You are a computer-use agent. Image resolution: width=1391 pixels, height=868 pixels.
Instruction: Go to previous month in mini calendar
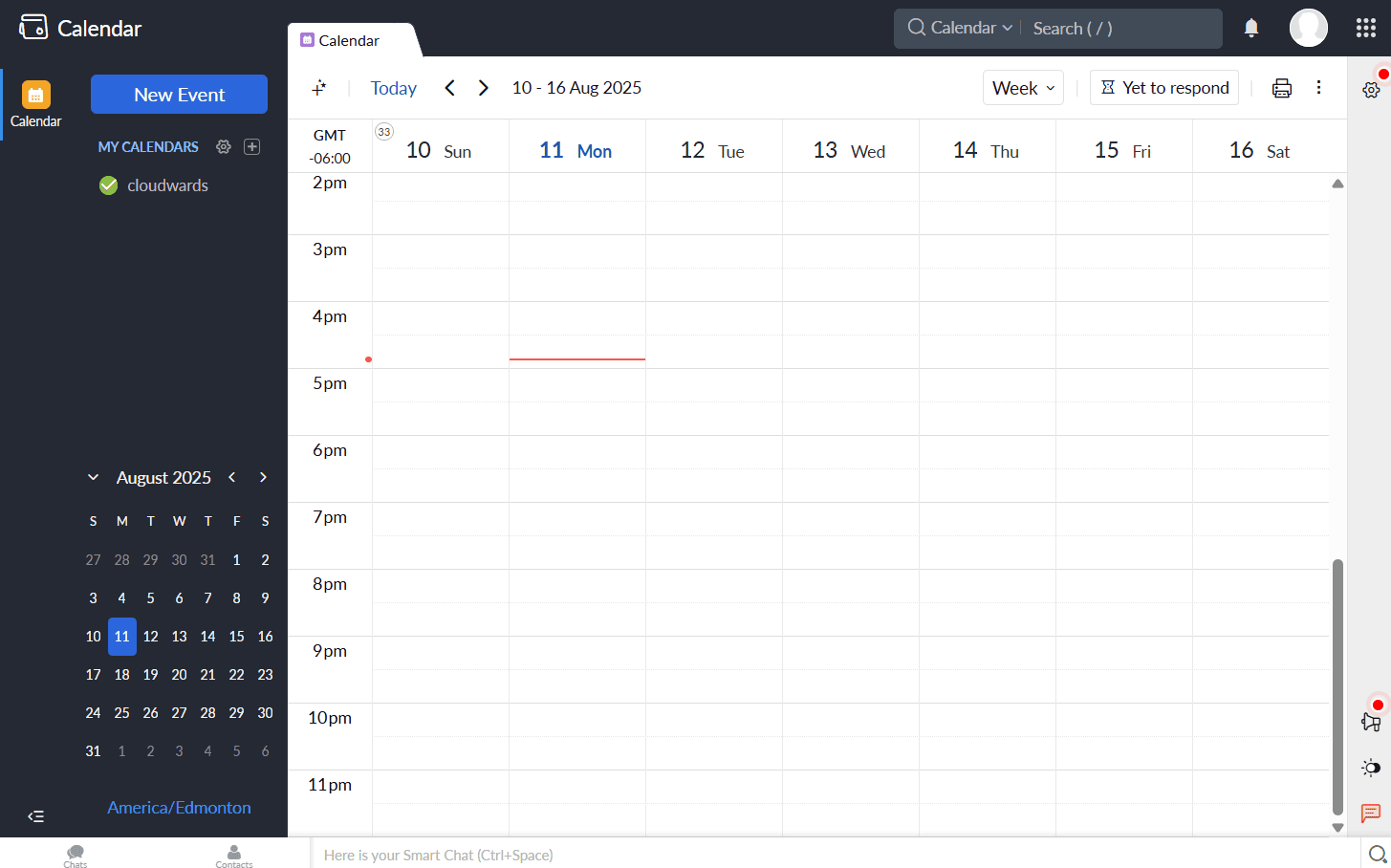pos(231,477)
